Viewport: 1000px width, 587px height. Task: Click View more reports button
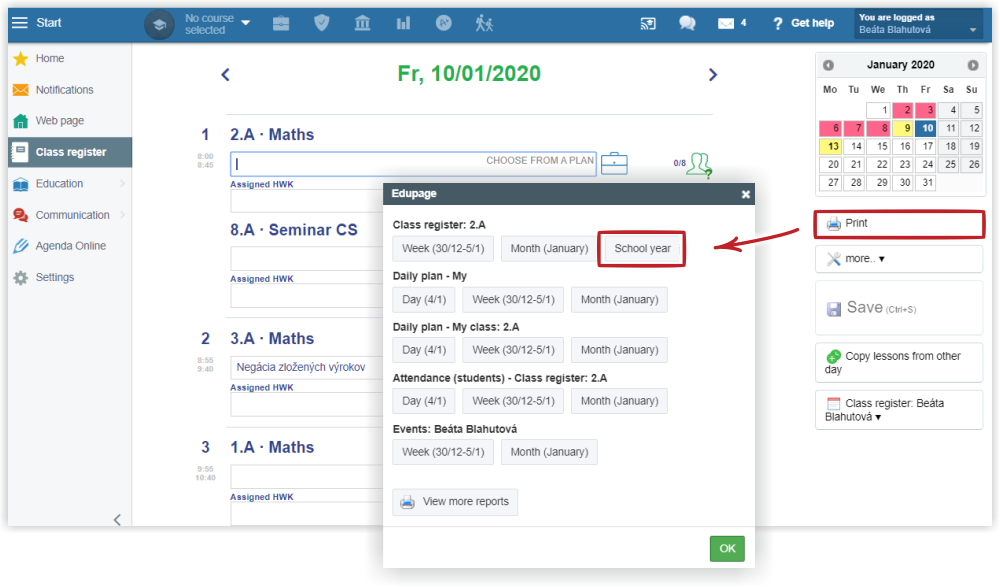tap(455, 502)
